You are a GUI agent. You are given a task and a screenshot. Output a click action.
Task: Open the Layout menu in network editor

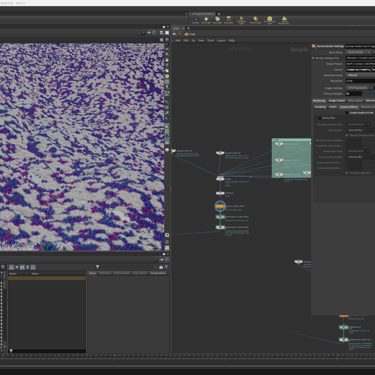click(221, 40)
